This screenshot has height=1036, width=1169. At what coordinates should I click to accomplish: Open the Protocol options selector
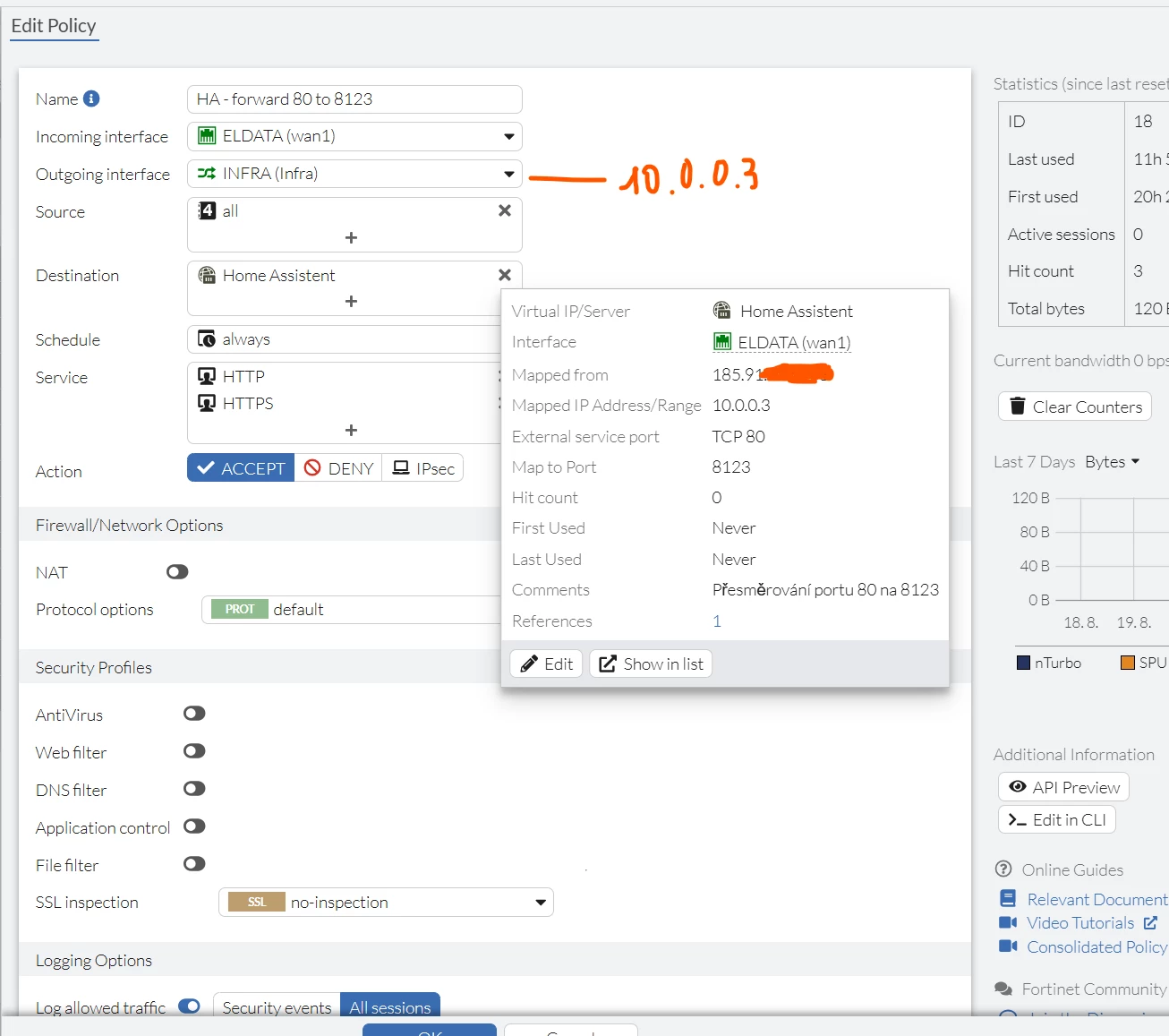click(351, 609)
